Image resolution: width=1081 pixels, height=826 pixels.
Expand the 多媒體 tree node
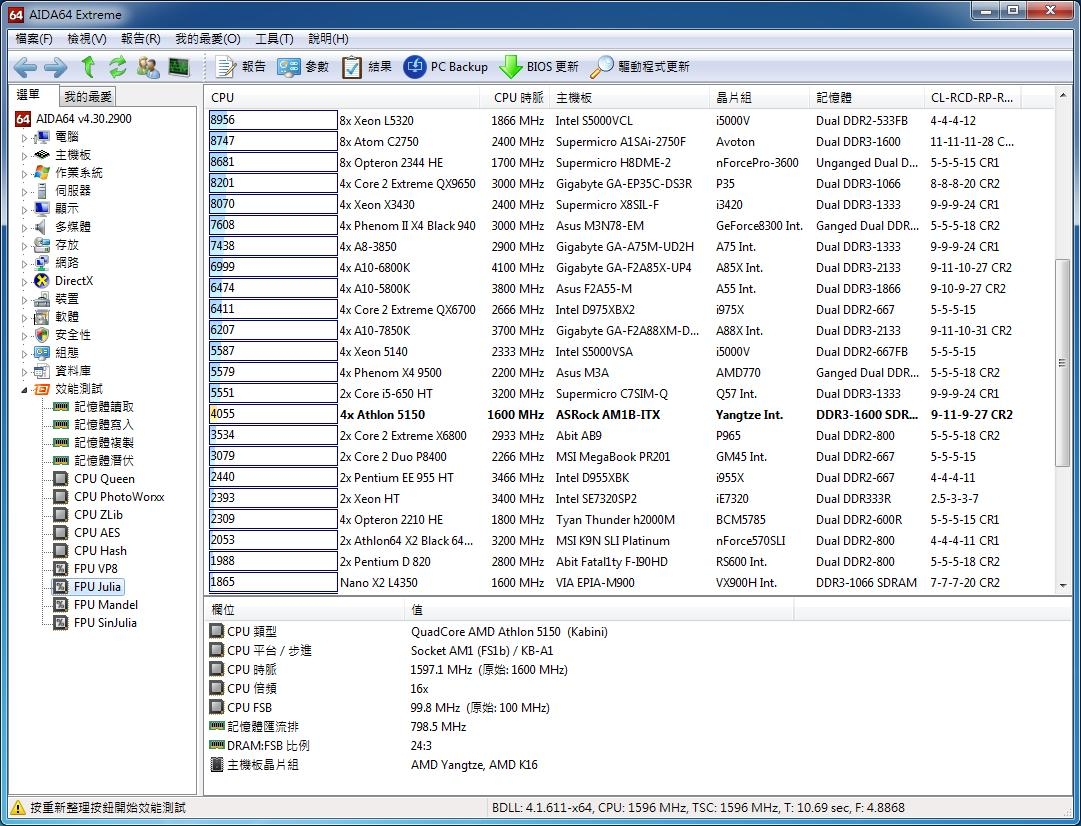[24, 227]
